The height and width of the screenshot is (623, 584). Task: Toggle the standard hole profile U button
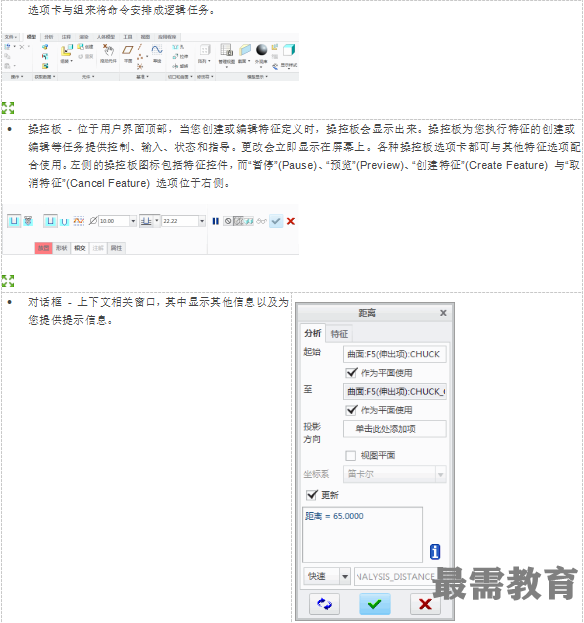click(64, 222)
